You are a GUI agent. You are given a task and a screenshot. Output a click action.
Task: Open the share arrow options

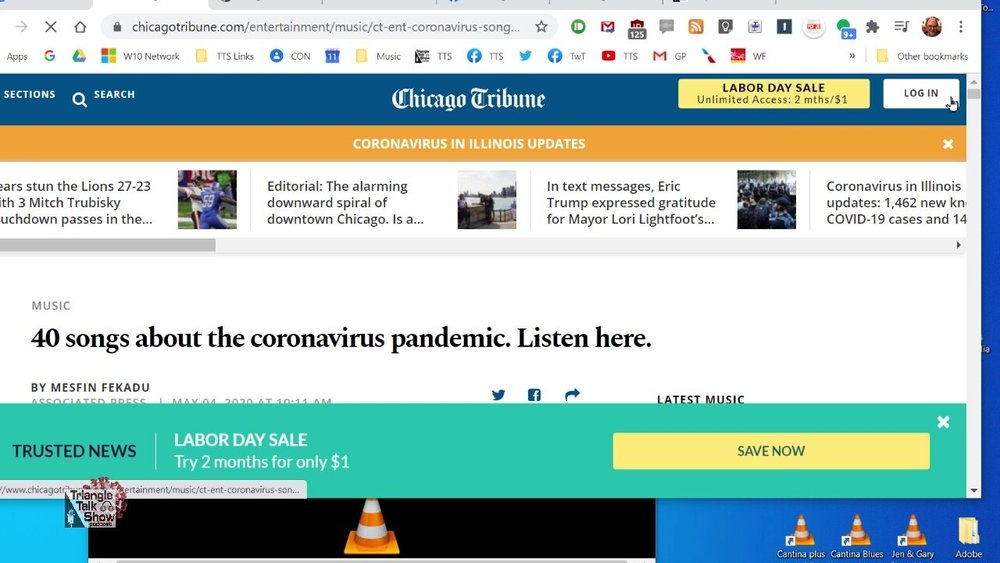click(x=572, y=395)
